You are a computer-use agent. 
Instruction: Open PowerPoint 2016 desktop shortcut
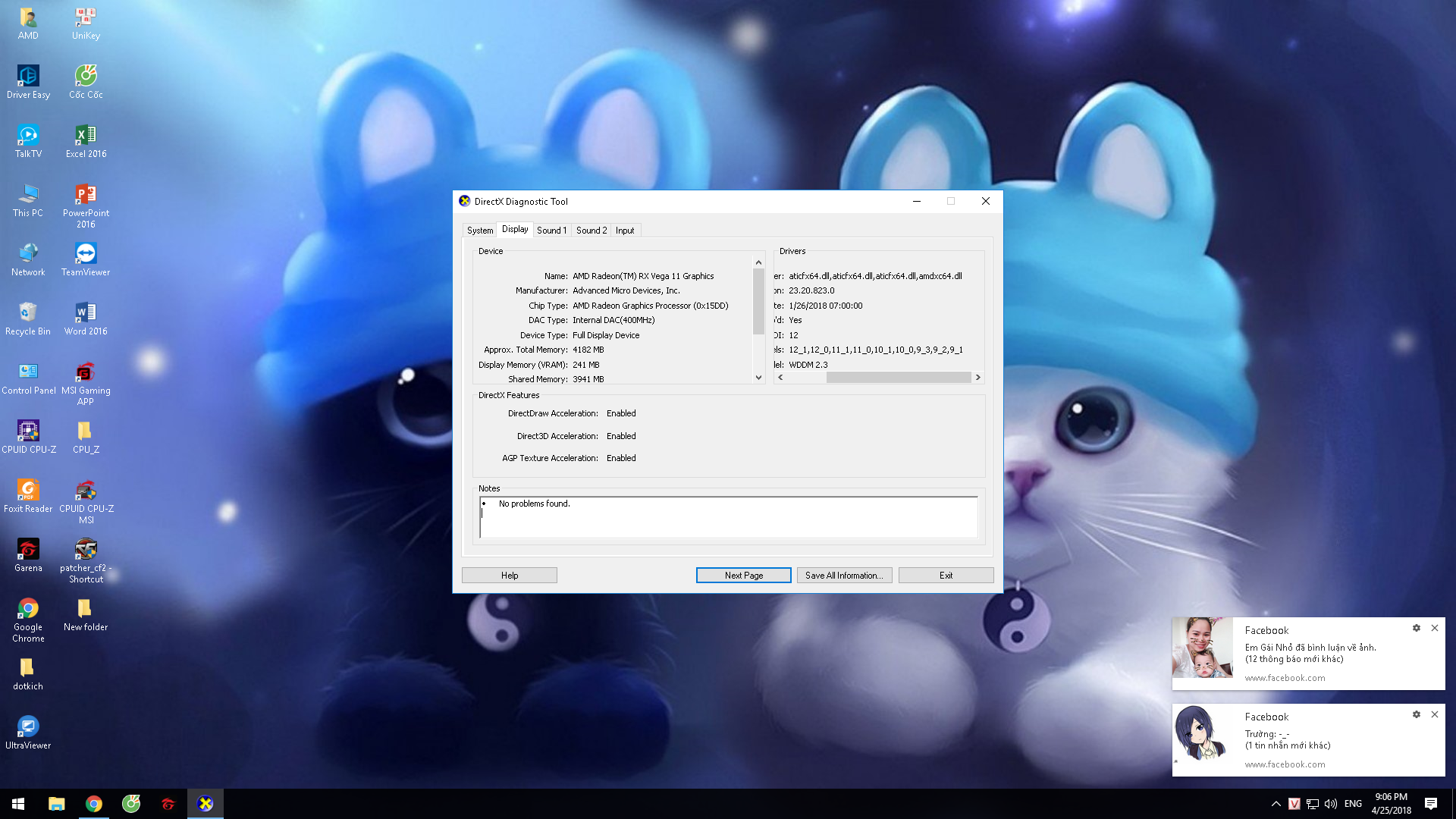pos(86,206)
